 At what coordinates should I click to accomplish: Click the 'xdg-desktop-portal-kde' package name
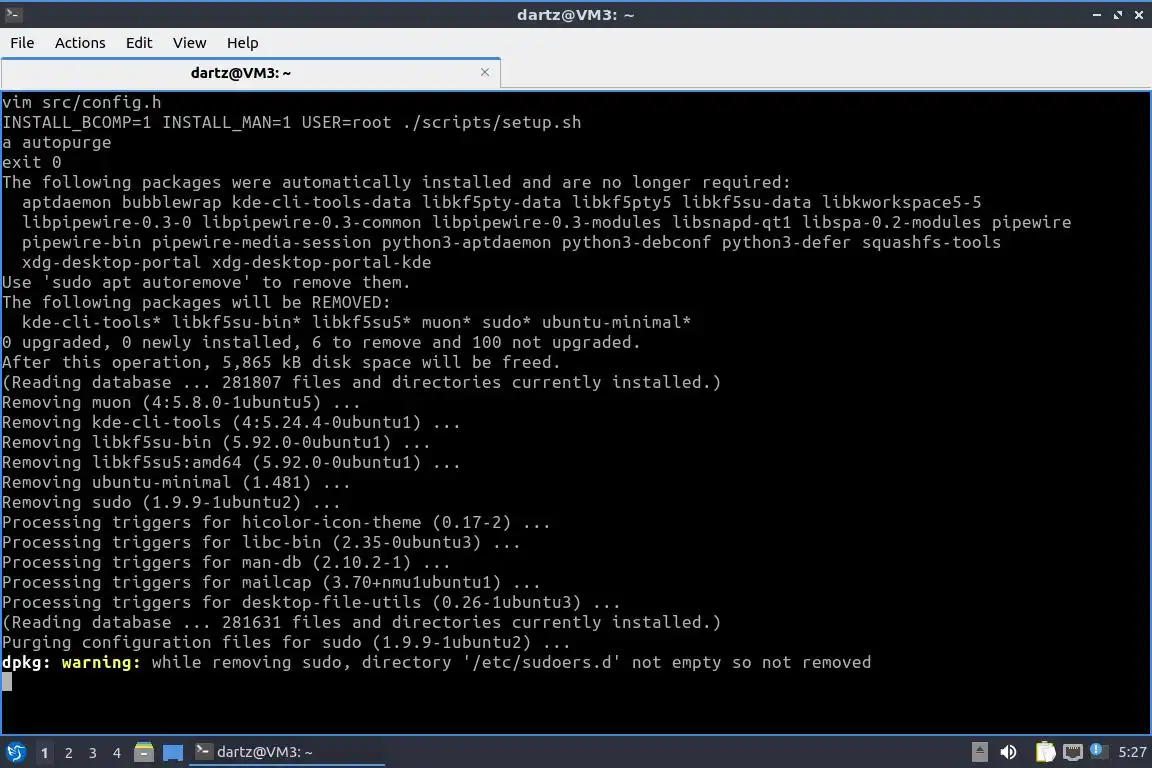[322, 262]
